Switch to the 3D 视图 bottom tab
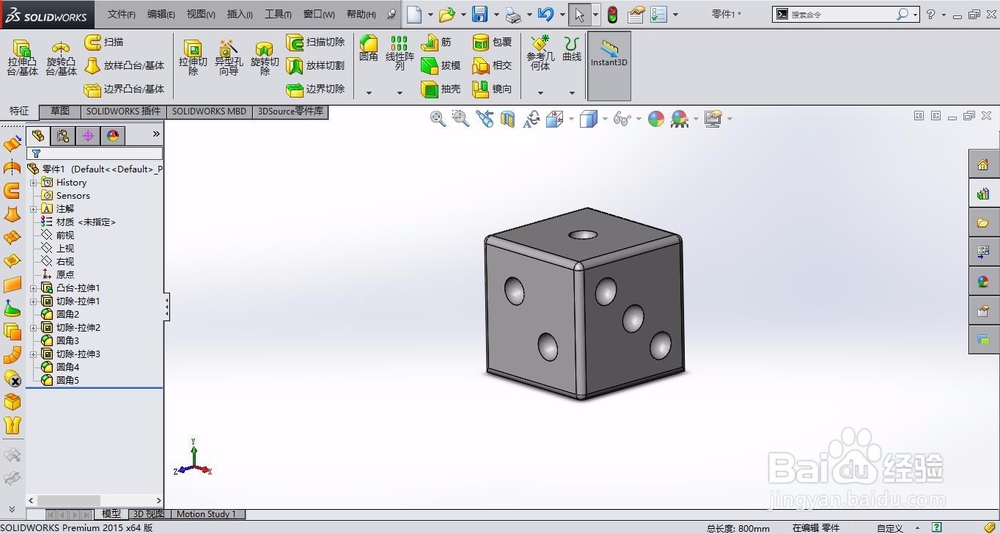The width and height of the screenshot is (1000, 534). coord(148,514)
